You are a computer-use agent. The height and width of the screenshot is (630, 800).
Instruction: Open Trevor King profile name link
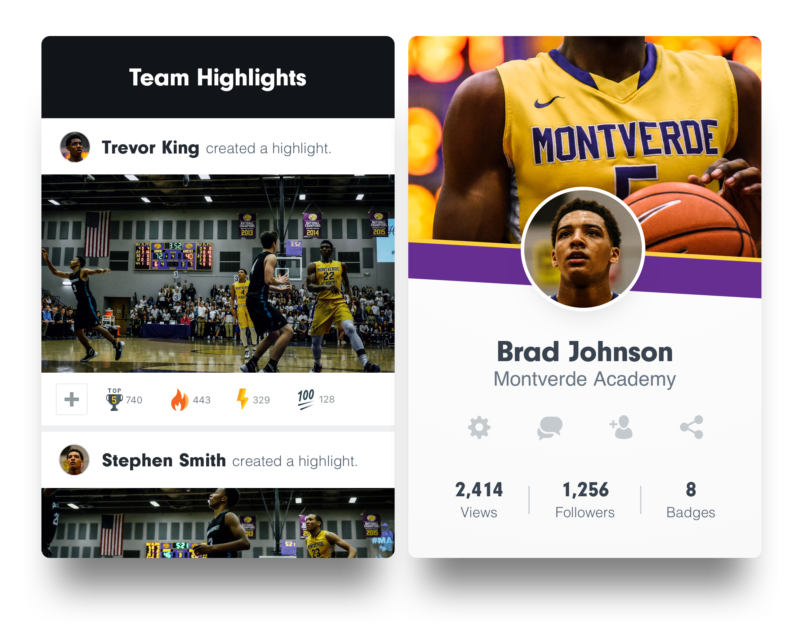coord(151,148)
